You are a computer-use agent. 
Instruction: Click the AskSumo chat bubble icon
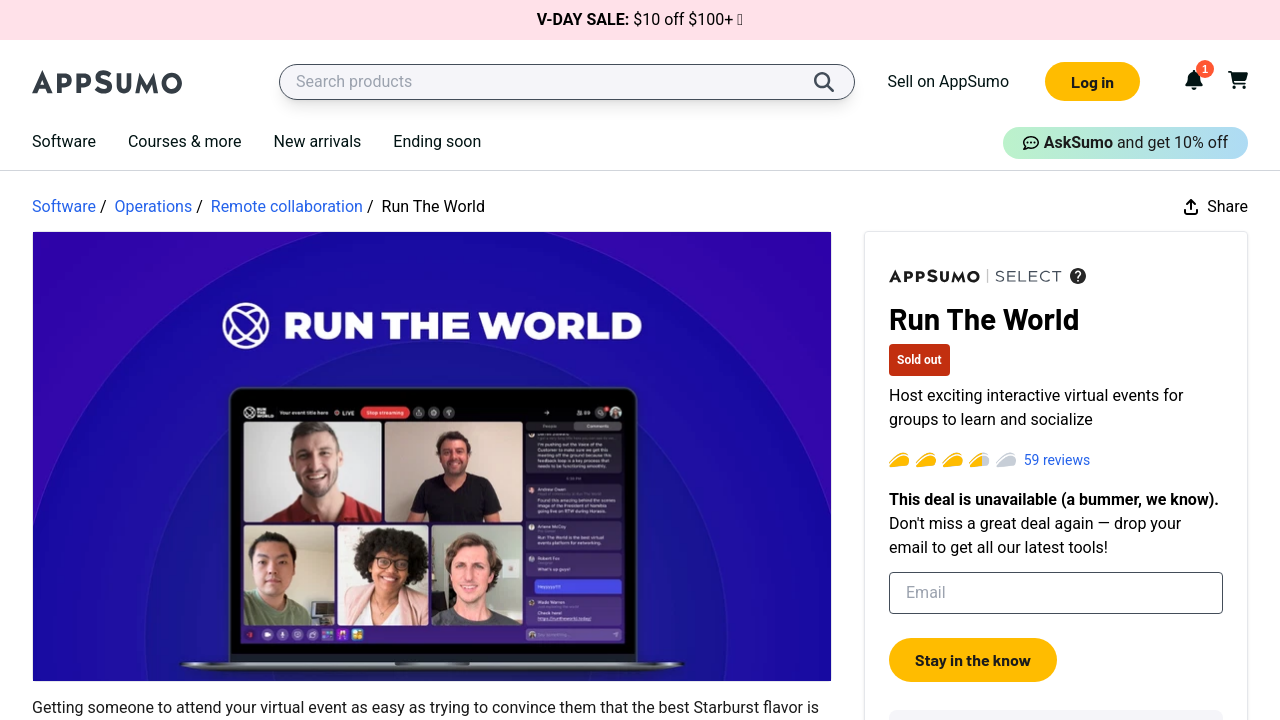tap(1030, 143)
